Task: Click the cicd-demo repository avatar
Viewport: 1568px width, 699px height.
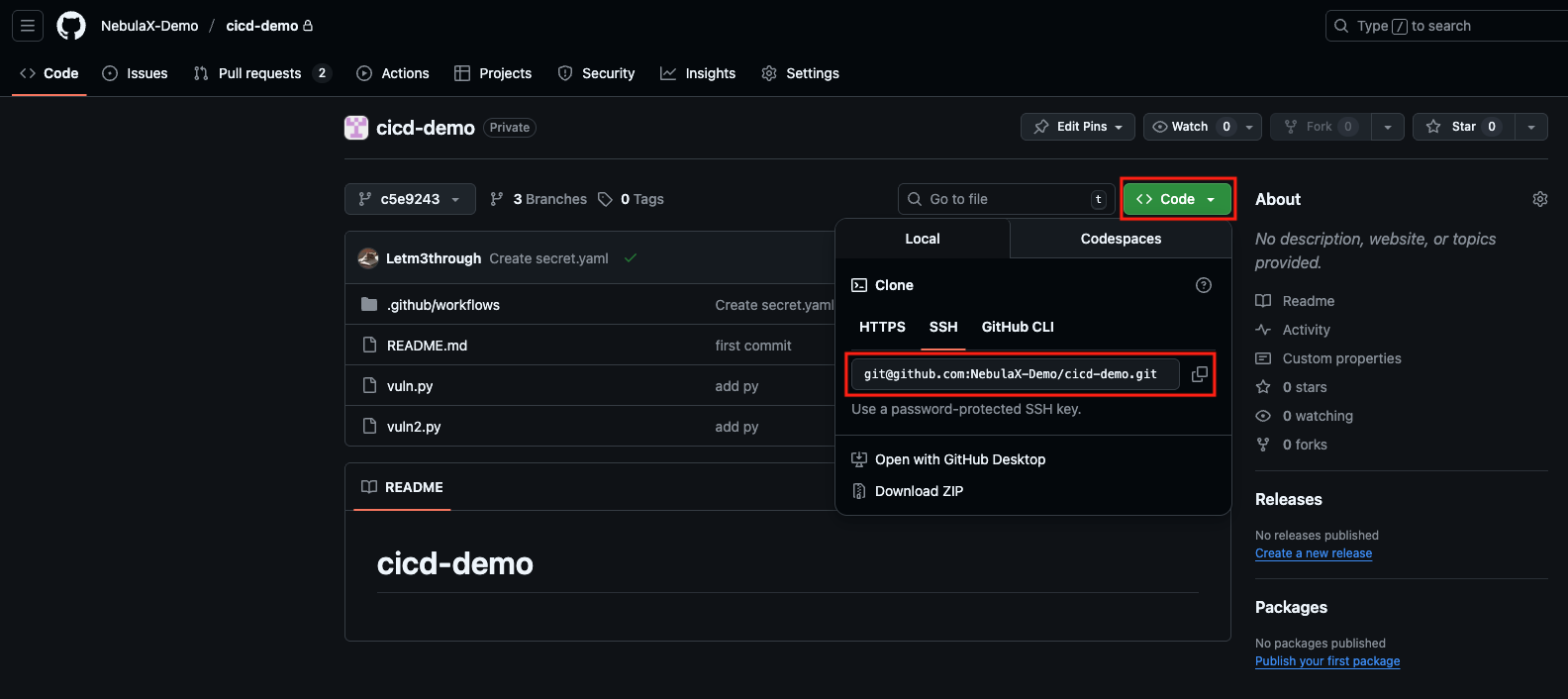Action: tap(356, 128)
